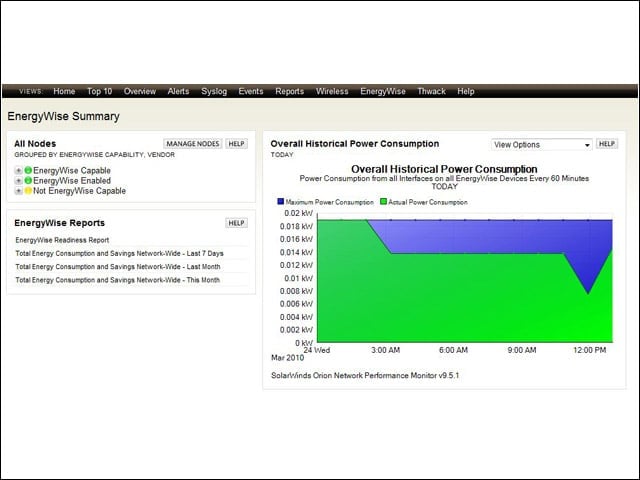The image size is (640, 480).
Task: Click the 0.02 kW axis value
Action: point(298,213)
